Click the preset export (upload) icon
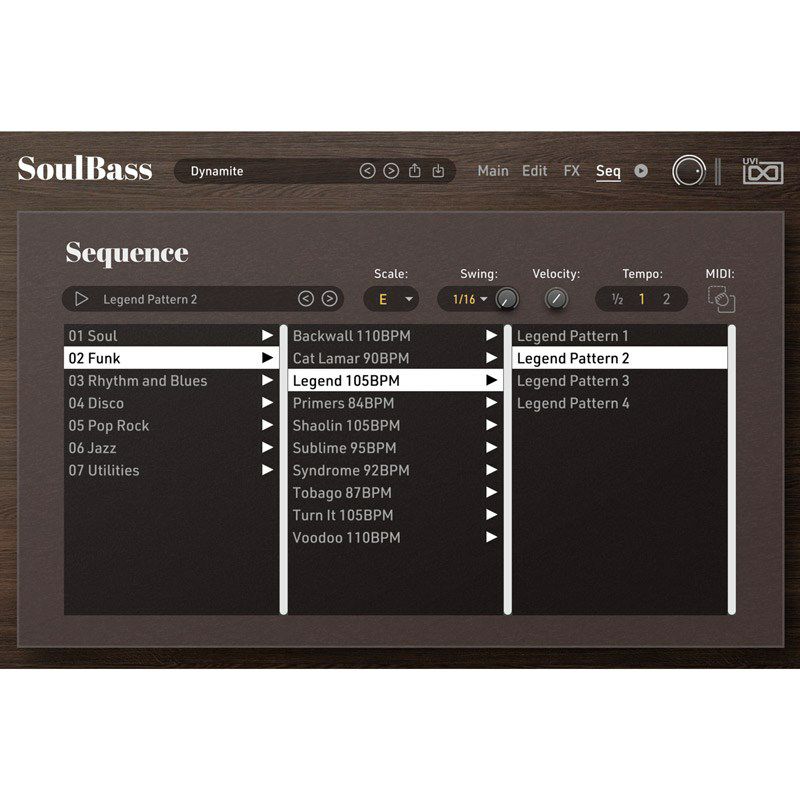 415,171
